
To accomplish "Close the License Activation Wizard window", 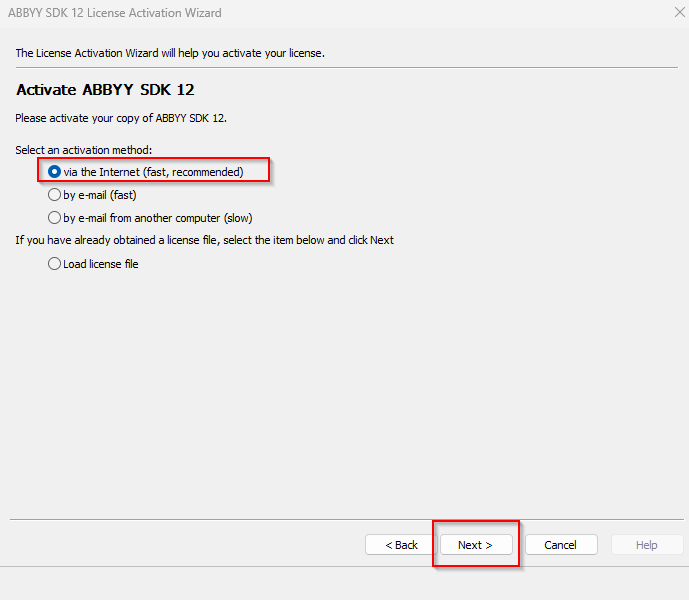I will (680, 13).
